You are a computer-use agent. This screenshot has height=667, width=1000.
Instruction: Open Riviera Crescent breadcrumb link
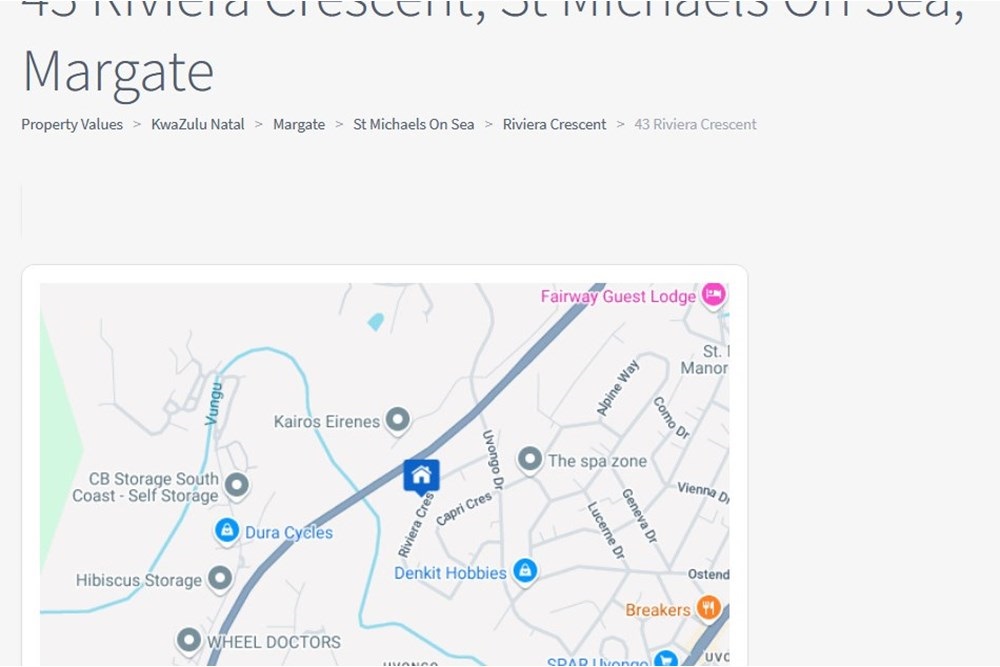554,124
